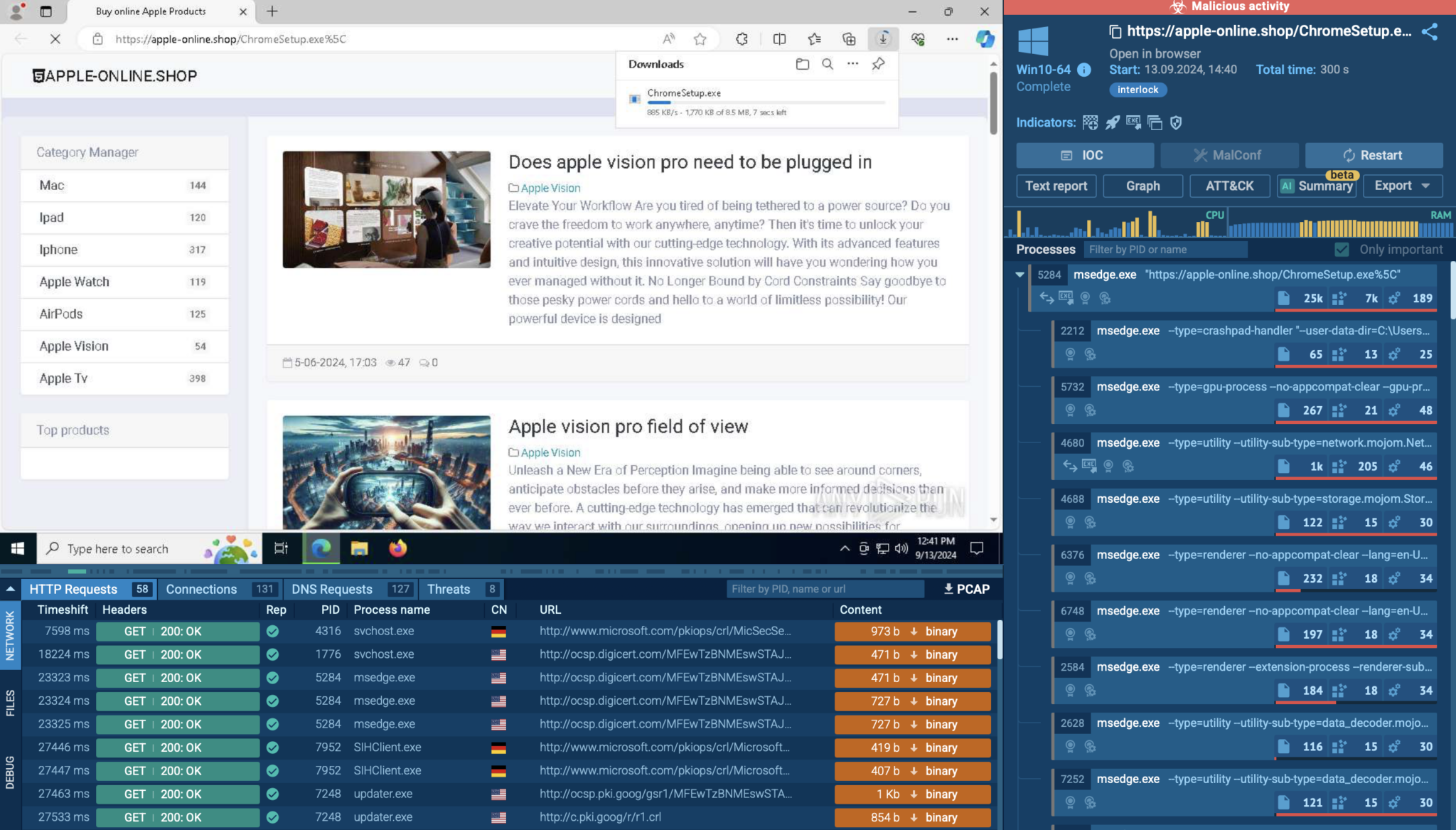Open Edge extensions puzzle icon

click(742, 39)
